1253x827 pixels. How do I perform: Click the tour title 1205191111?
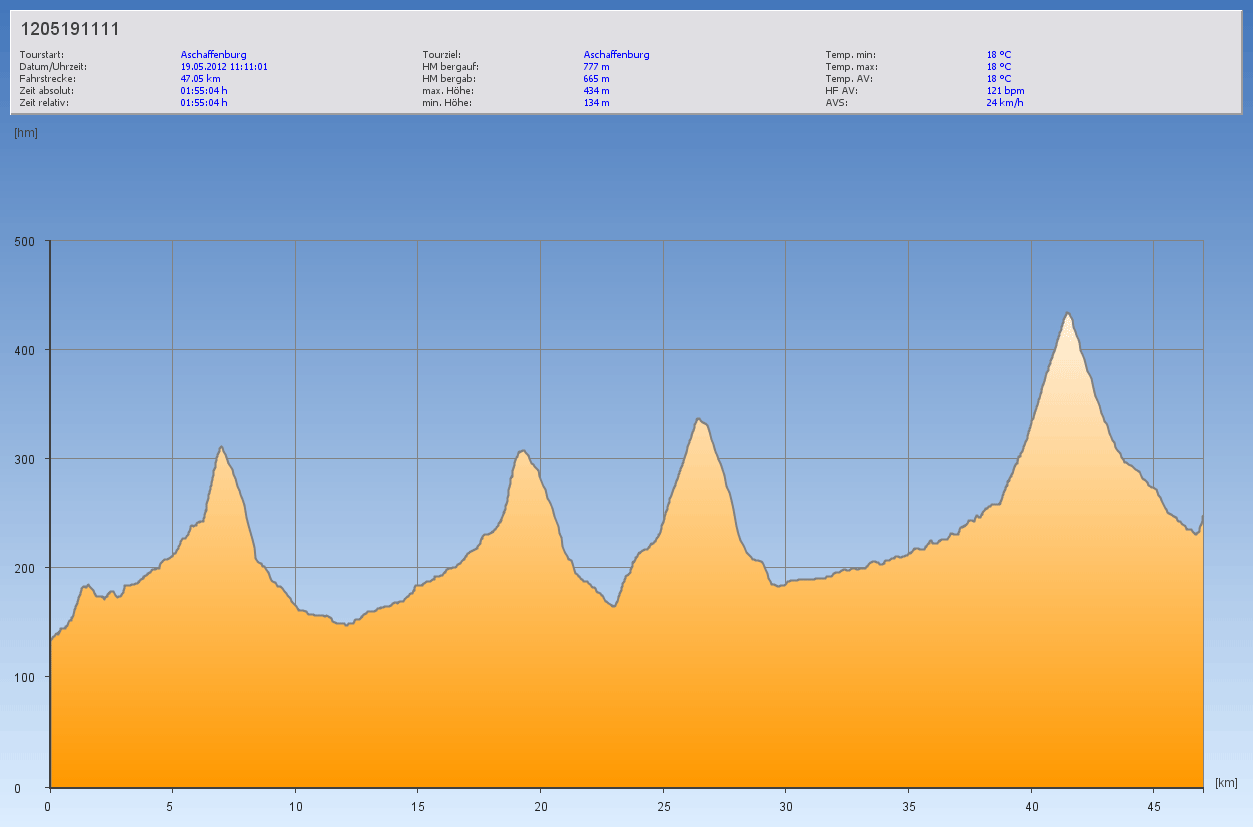(70, 30)
